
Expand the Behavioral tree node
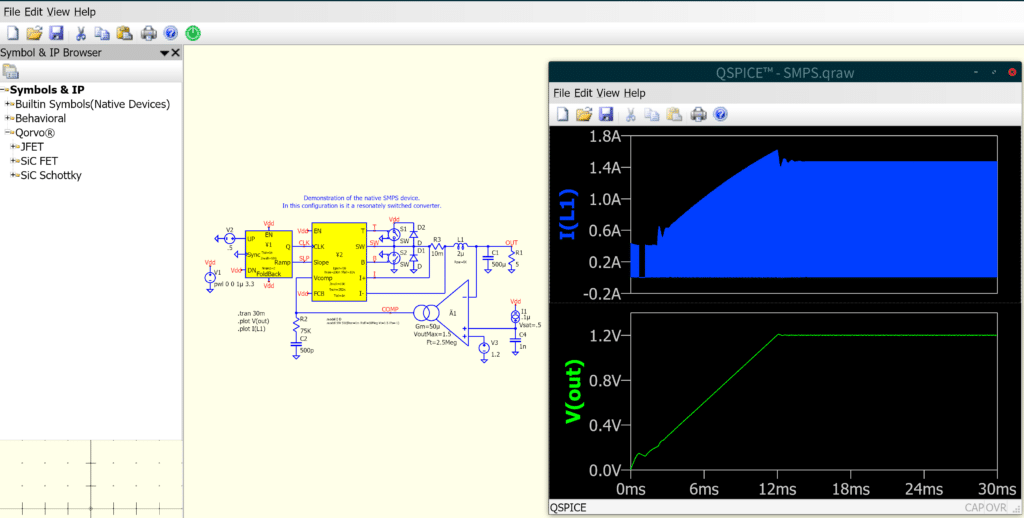click(8, 118)
